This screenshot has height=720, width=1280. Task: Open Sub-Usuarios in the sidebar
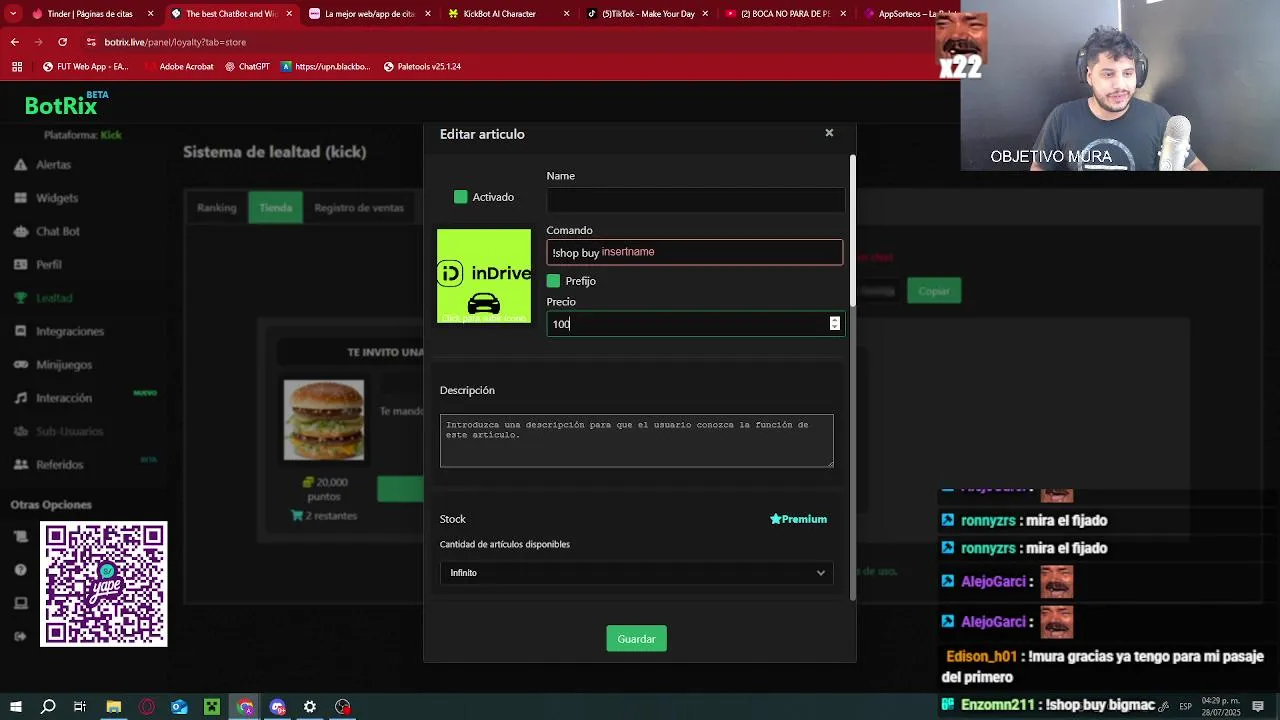point(70,431)
